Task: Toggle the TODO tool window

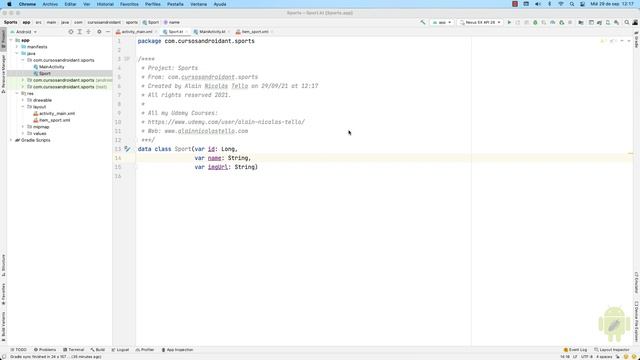Action: pyautogui.click(x=19, y=350)
